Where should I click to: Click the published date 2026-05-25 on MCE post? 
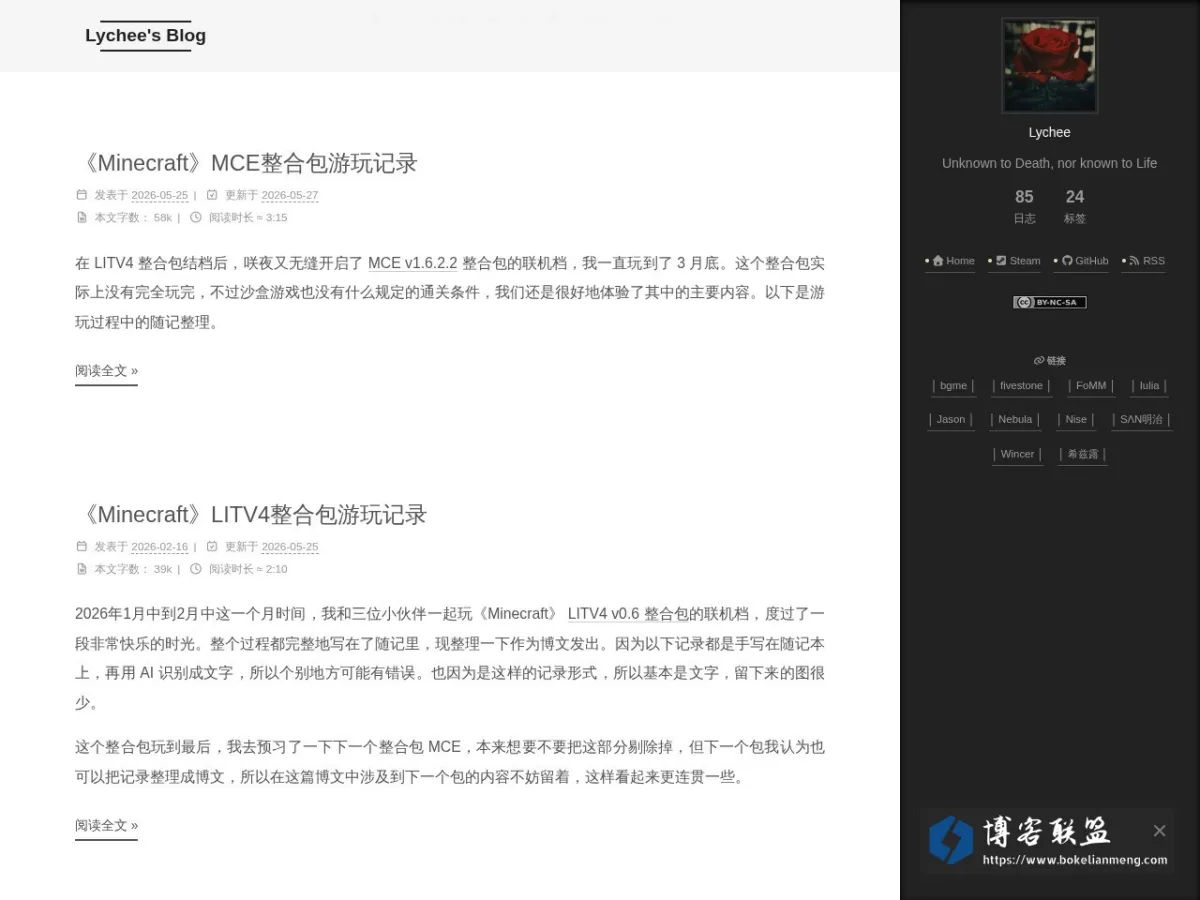tap(160, 196)
